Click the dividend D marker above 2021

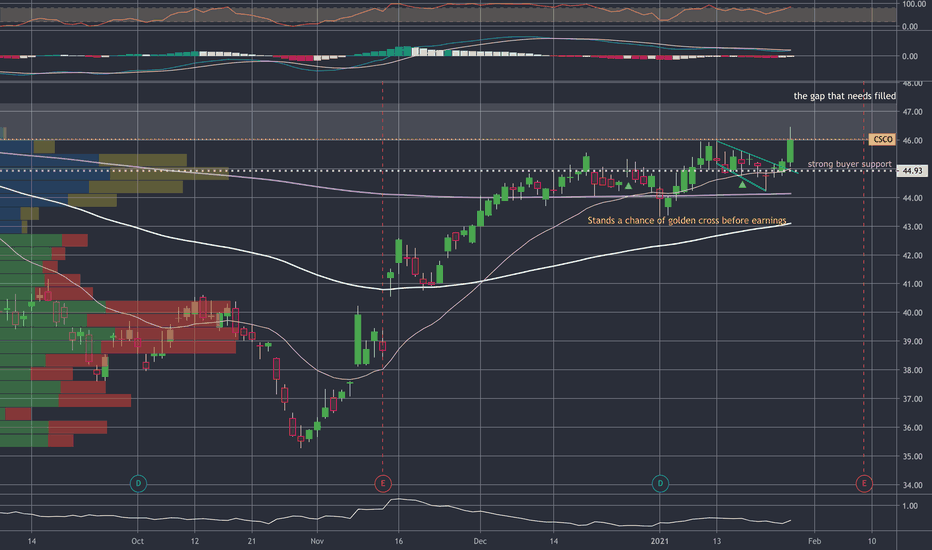click(x=660, y=483)
